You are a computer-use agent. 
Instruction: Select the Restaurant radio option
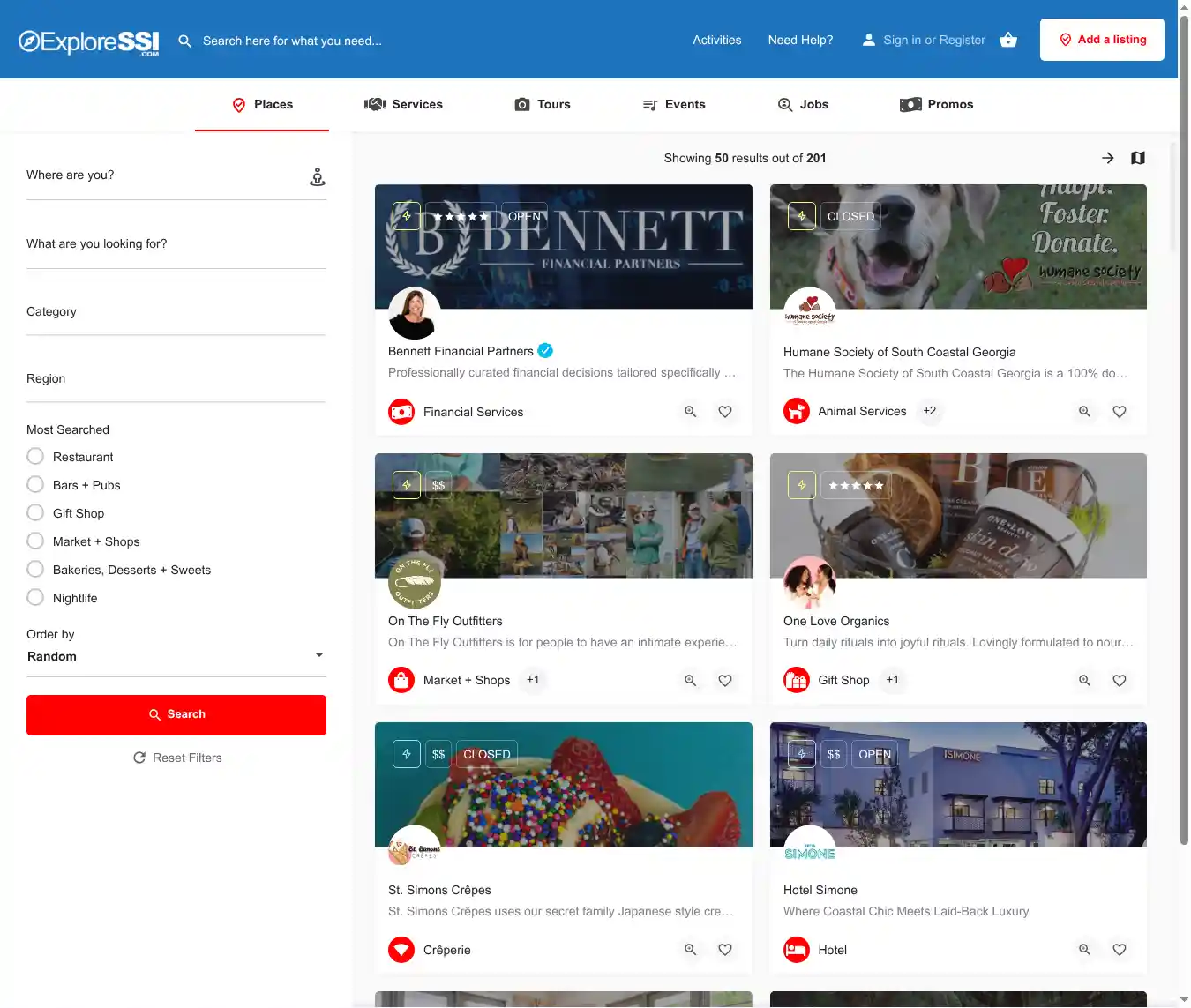pos(35,457)
